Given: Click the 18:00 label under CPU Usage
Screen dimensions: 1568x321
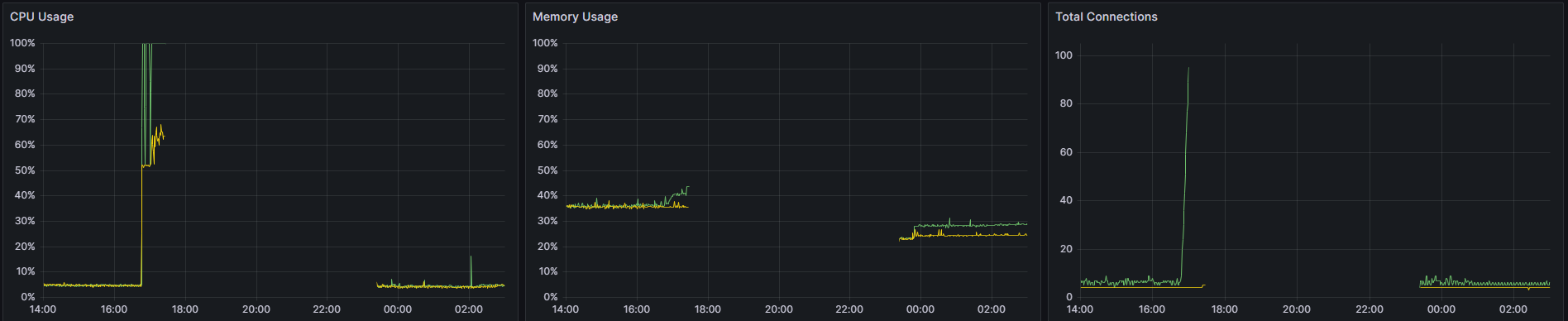Looking at the screenshot, I should (x=185, y=309).
